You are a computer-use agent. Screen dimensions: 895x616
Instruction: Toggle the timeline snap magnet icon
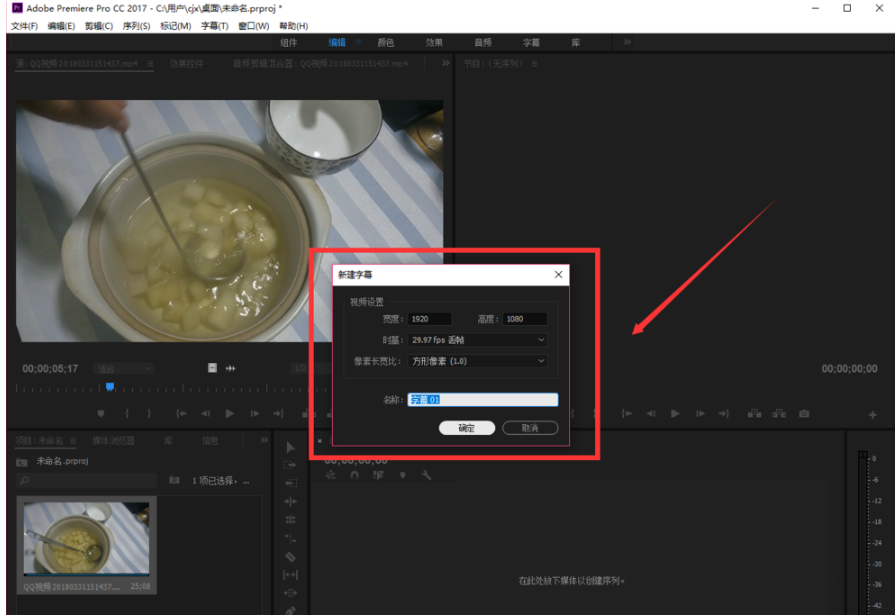pyautogui.click(x=354, y=475)
